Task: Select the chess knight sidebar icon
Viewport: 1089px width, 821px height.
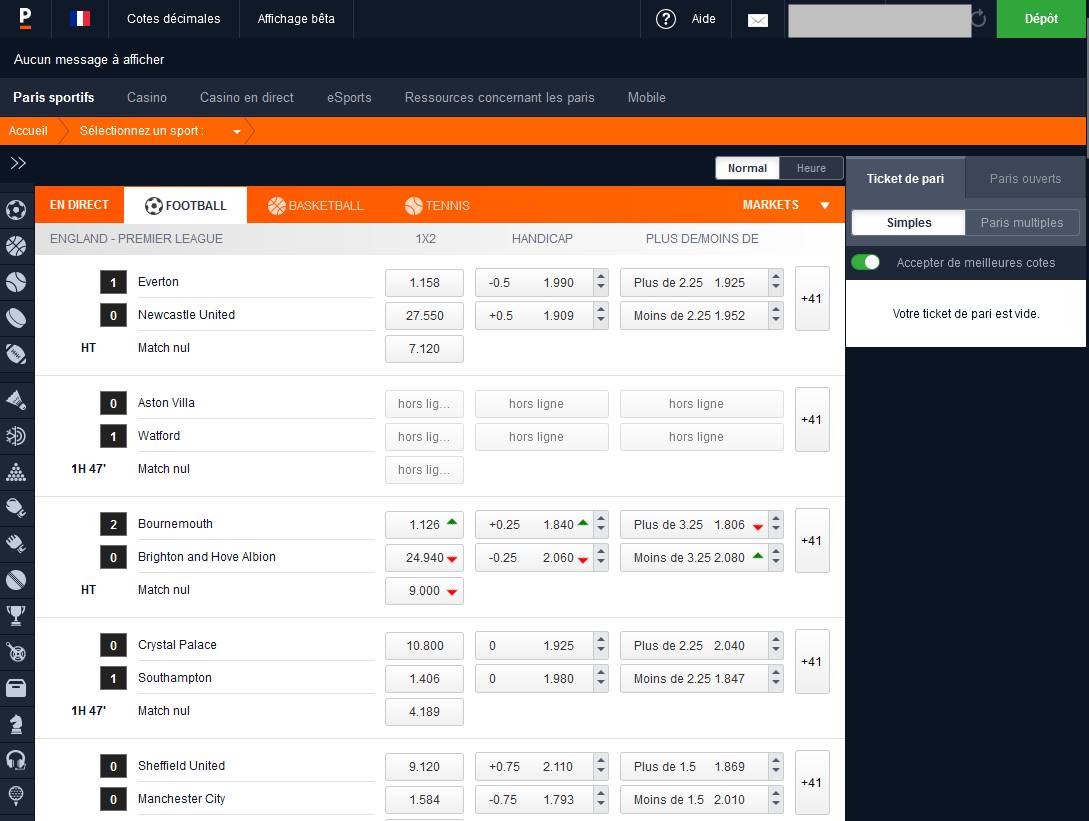Action: point(16,724)
